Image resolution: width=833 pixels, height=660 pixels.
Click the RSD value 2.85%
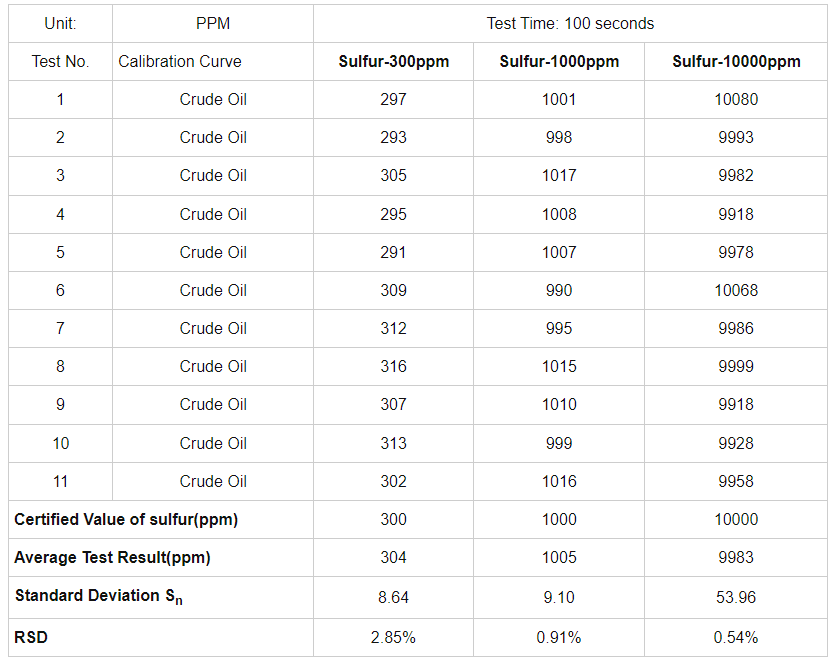click(393, 638)
